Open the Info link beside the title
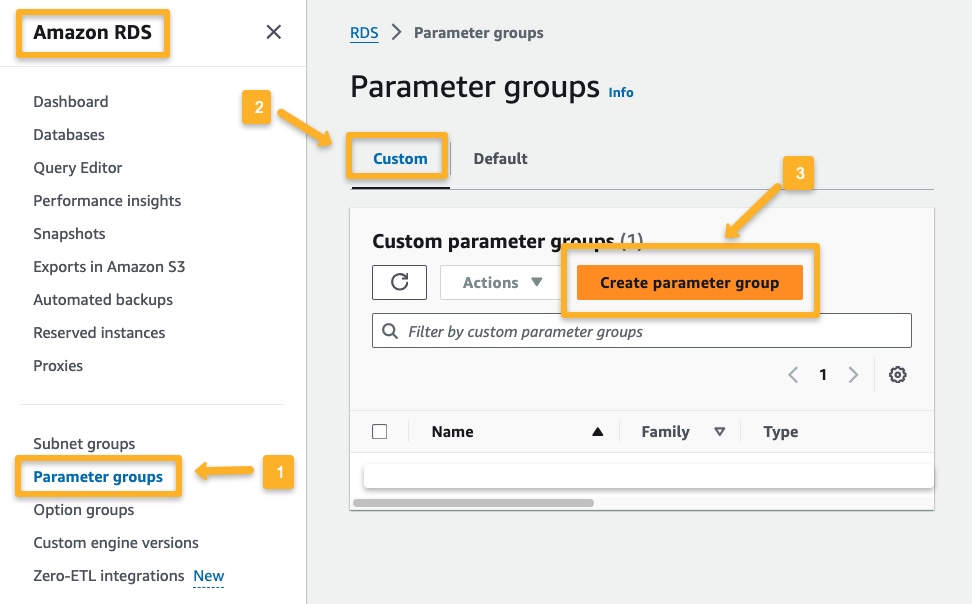Viewport: 972px width, 604px height. click(x=621, y=92)
